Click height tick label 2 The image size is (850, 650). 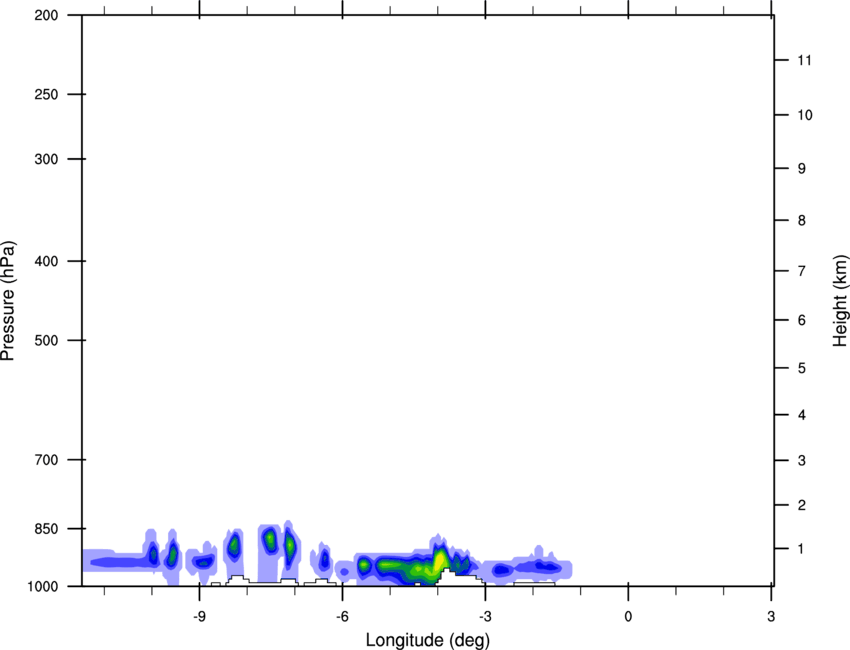[x=802, y=505]
